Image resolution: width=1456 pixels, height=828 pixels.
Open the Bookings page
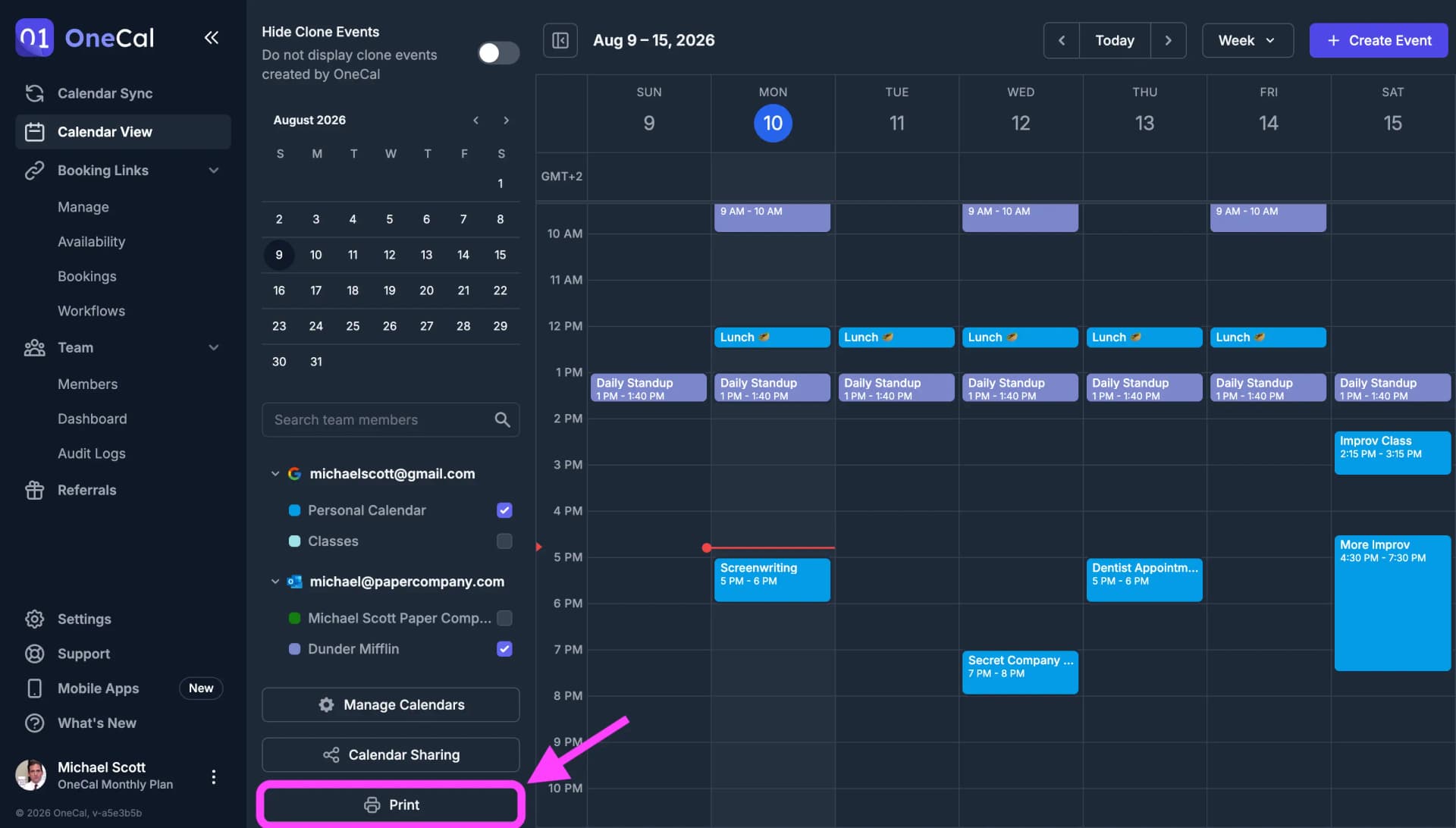click(x=87, y=277)
